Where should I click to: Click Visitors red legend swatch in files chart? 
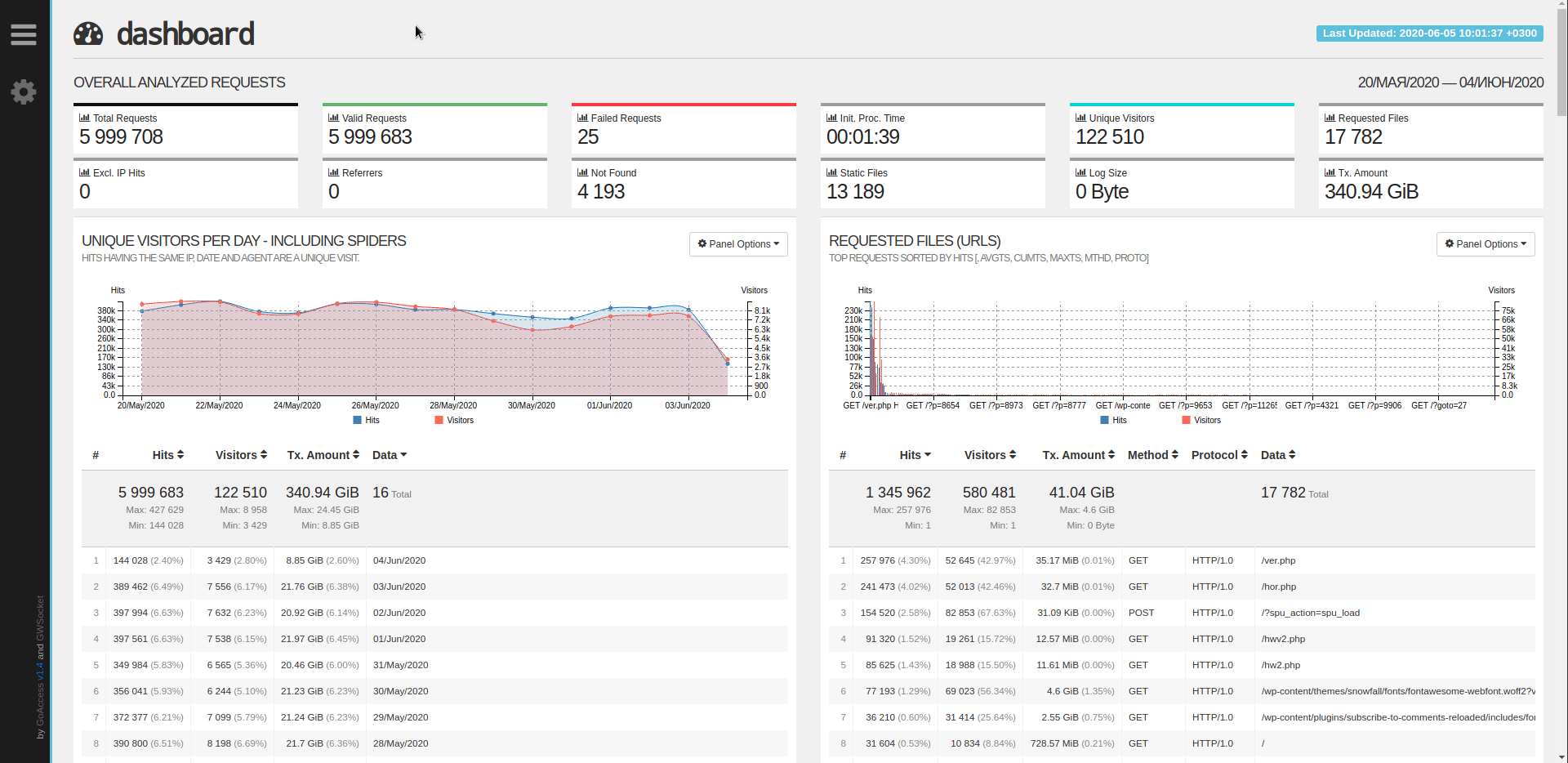point(1186,420)
